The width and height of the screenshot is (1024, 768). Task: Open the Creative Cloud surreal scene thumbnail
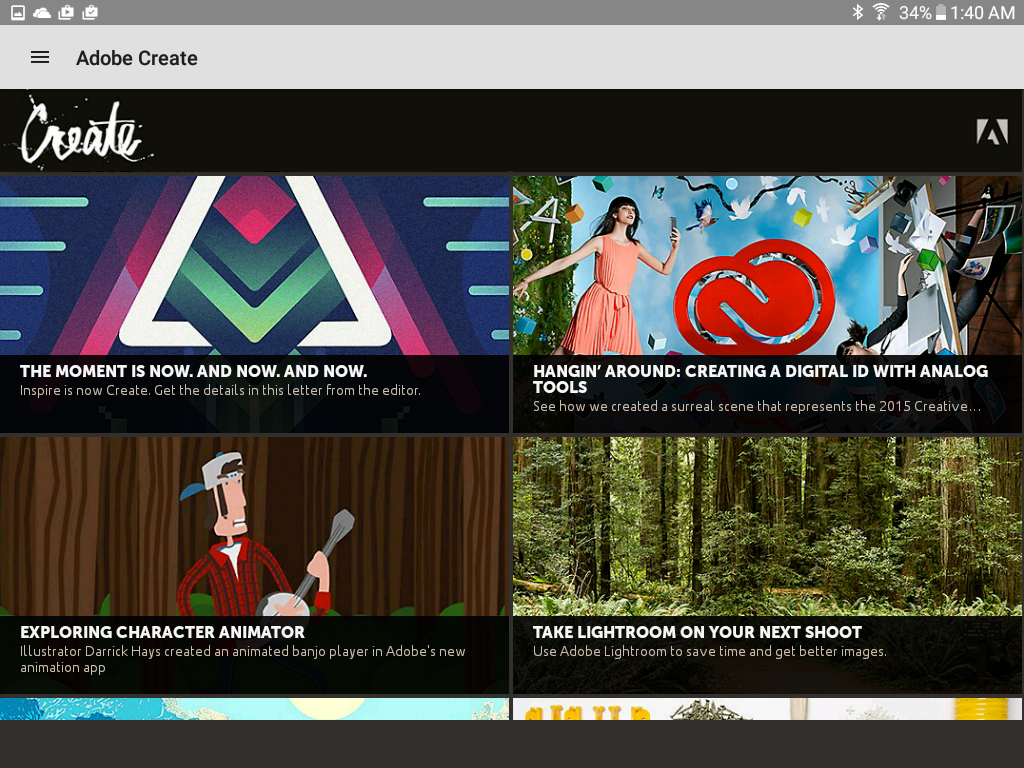(767, 265)
